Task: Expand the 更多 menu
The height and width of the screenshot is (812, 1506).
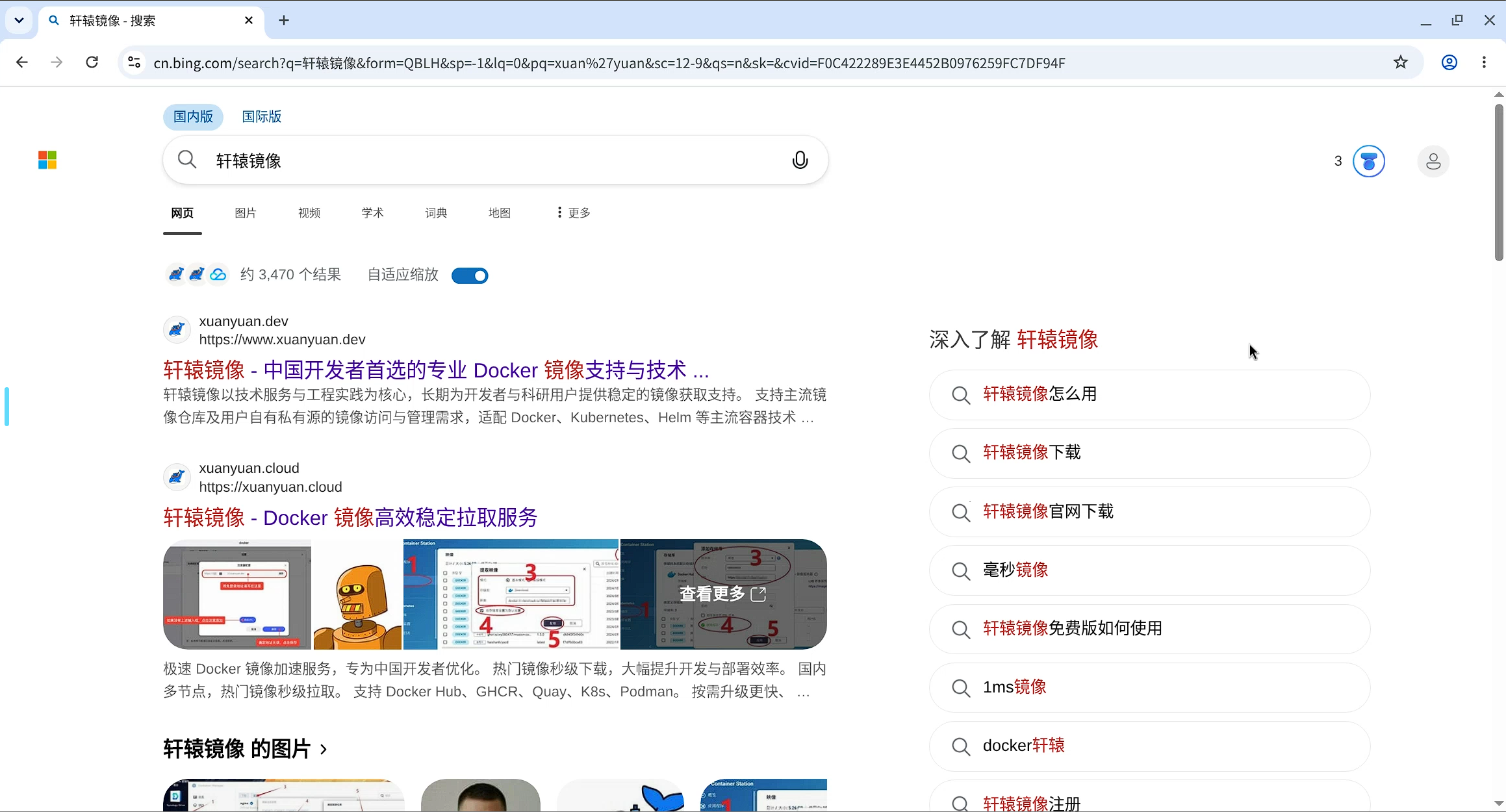Action: (x=574, y=213)
